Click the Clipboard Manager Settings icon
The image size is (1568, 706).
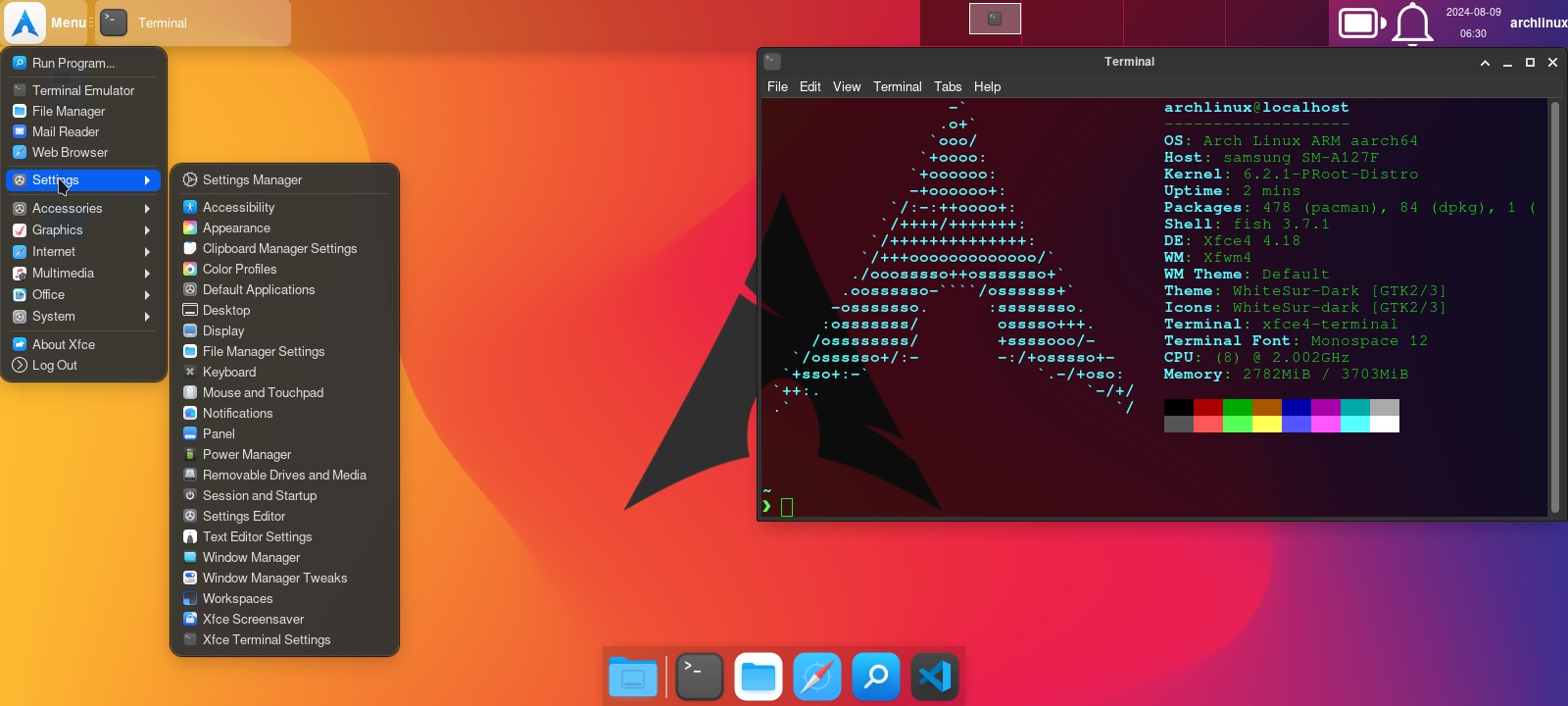(190, 248)
